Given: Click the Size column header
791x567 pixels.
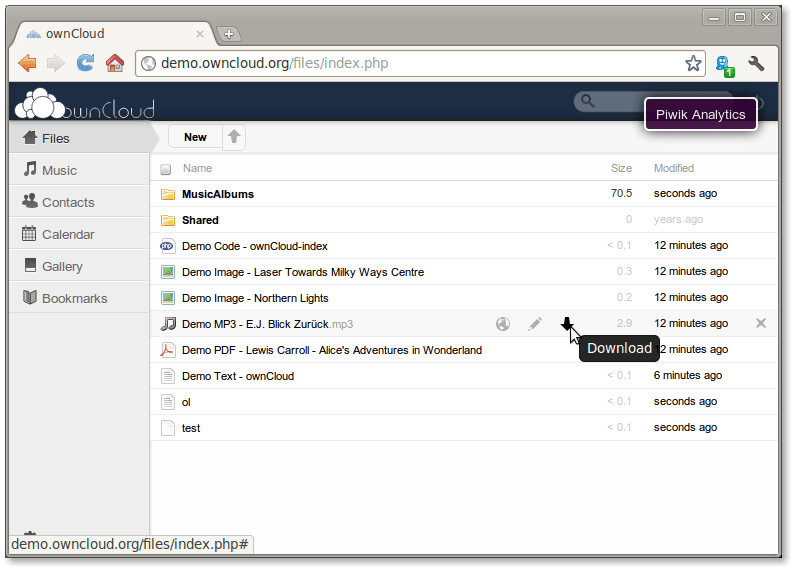Looking at the screenshot, I should point(621,168).
